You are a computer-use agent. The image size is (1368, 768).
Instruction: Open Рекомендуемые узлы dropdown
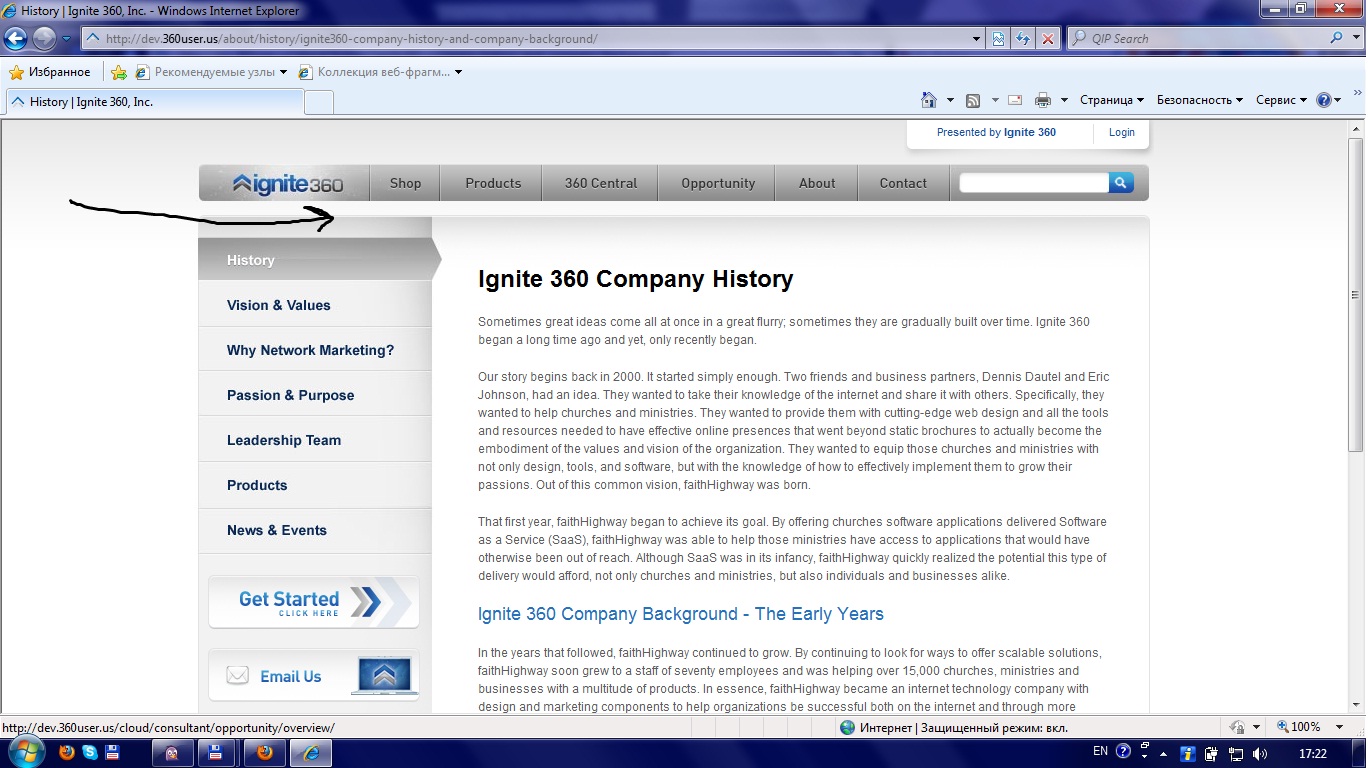coord(211,72)
